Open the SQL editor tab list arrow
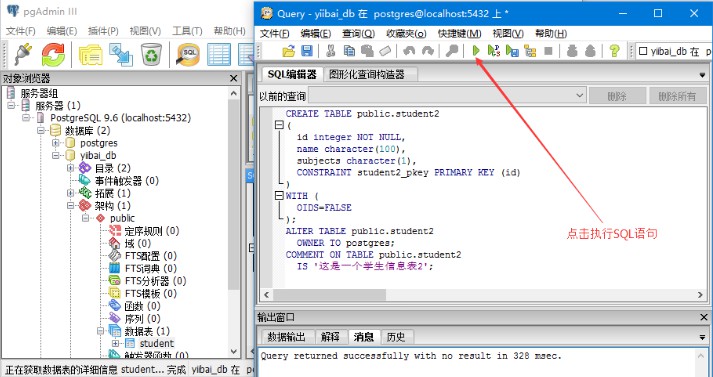This screenshot has height=377, width=713. (x=704, y=75)
